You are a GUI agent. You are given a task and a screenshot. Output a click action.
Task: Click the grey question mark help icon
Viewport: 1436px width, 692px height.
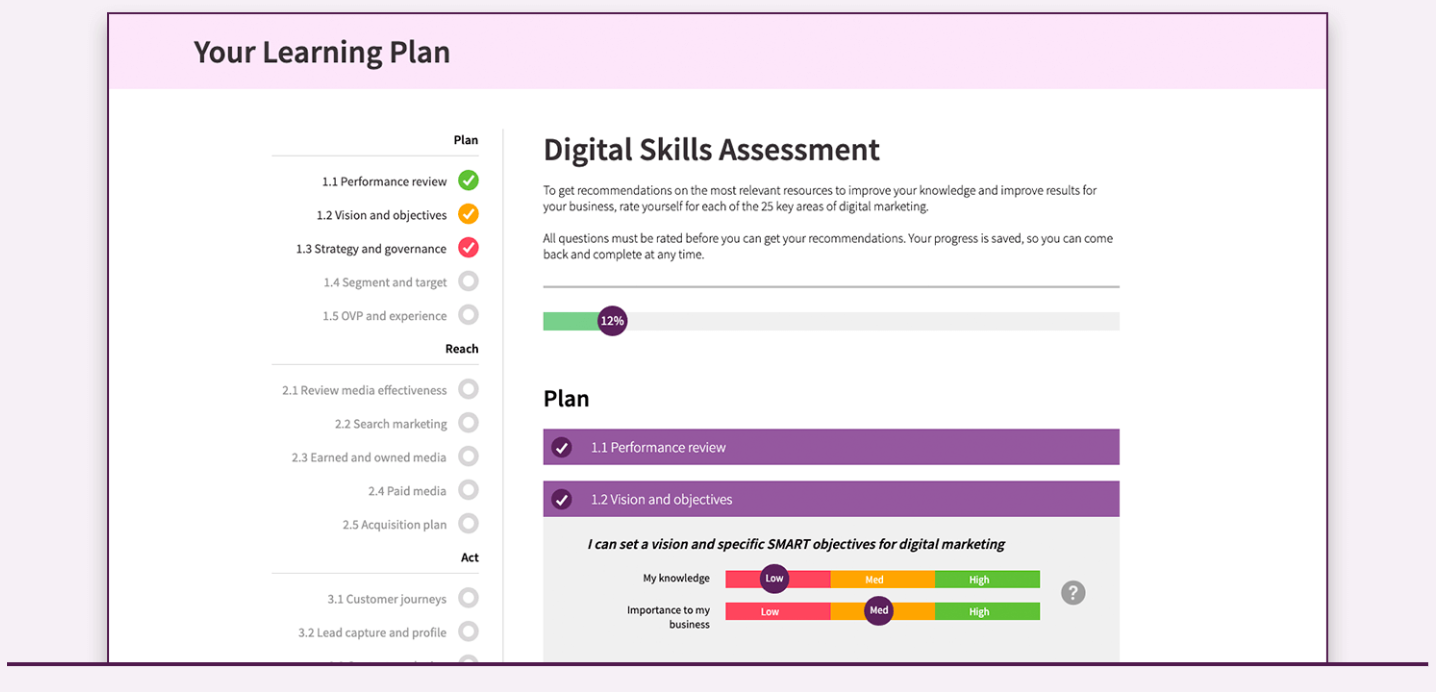tap(1073, 593)
